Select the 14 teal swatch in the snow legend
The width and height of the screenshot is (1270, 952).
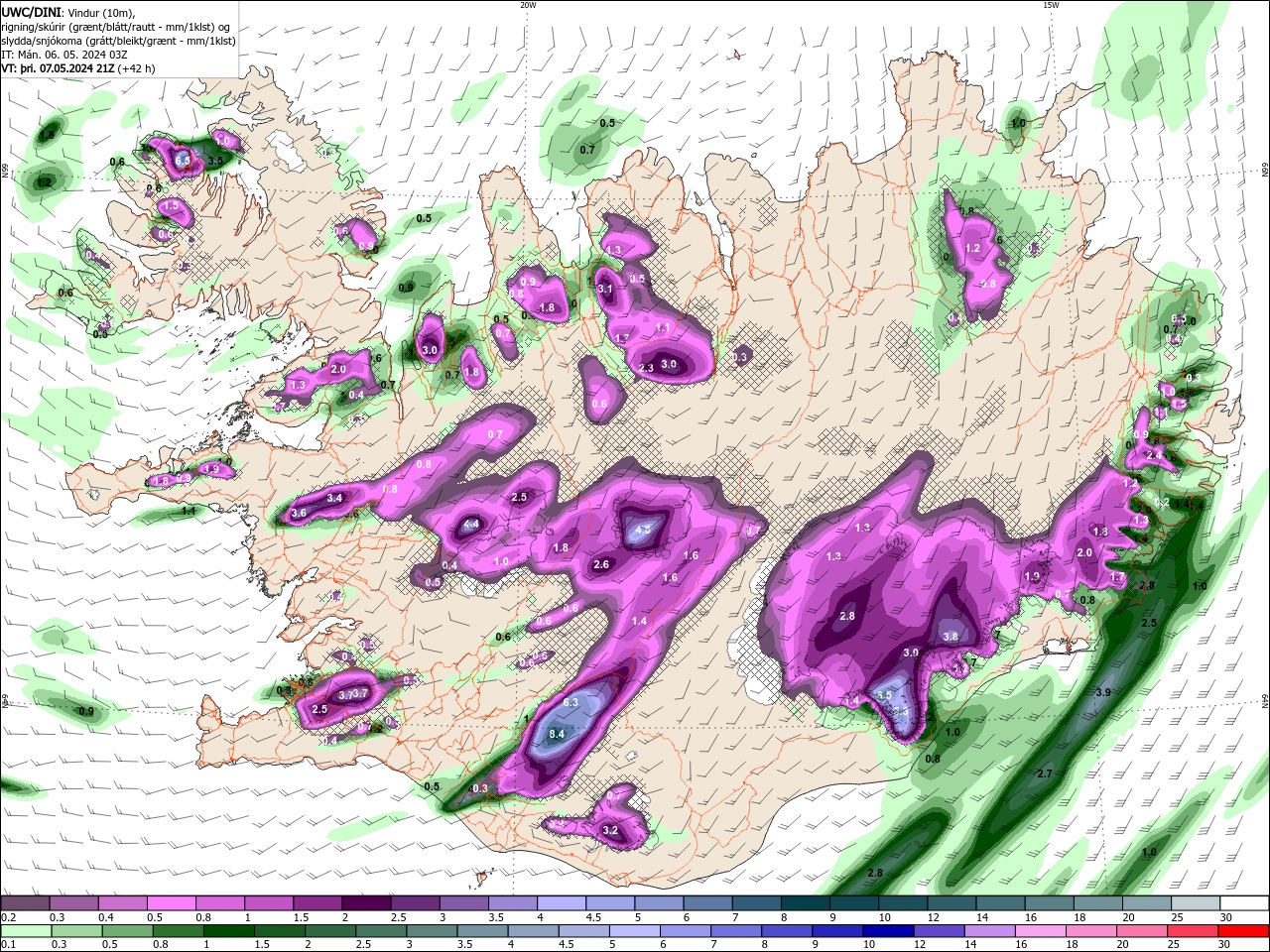[x=1000, y=902]
